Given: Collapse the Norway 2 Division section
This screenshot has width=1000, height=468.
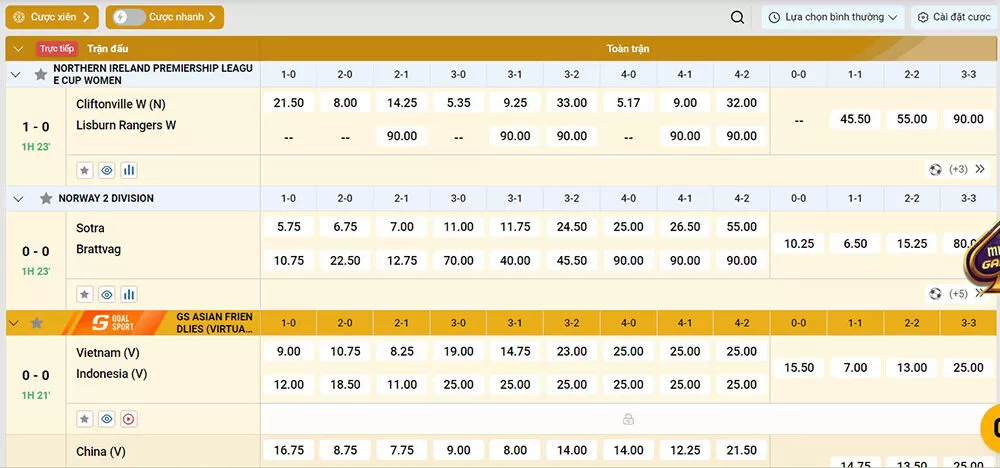Looking at the screenshot, I should point(18,199).
